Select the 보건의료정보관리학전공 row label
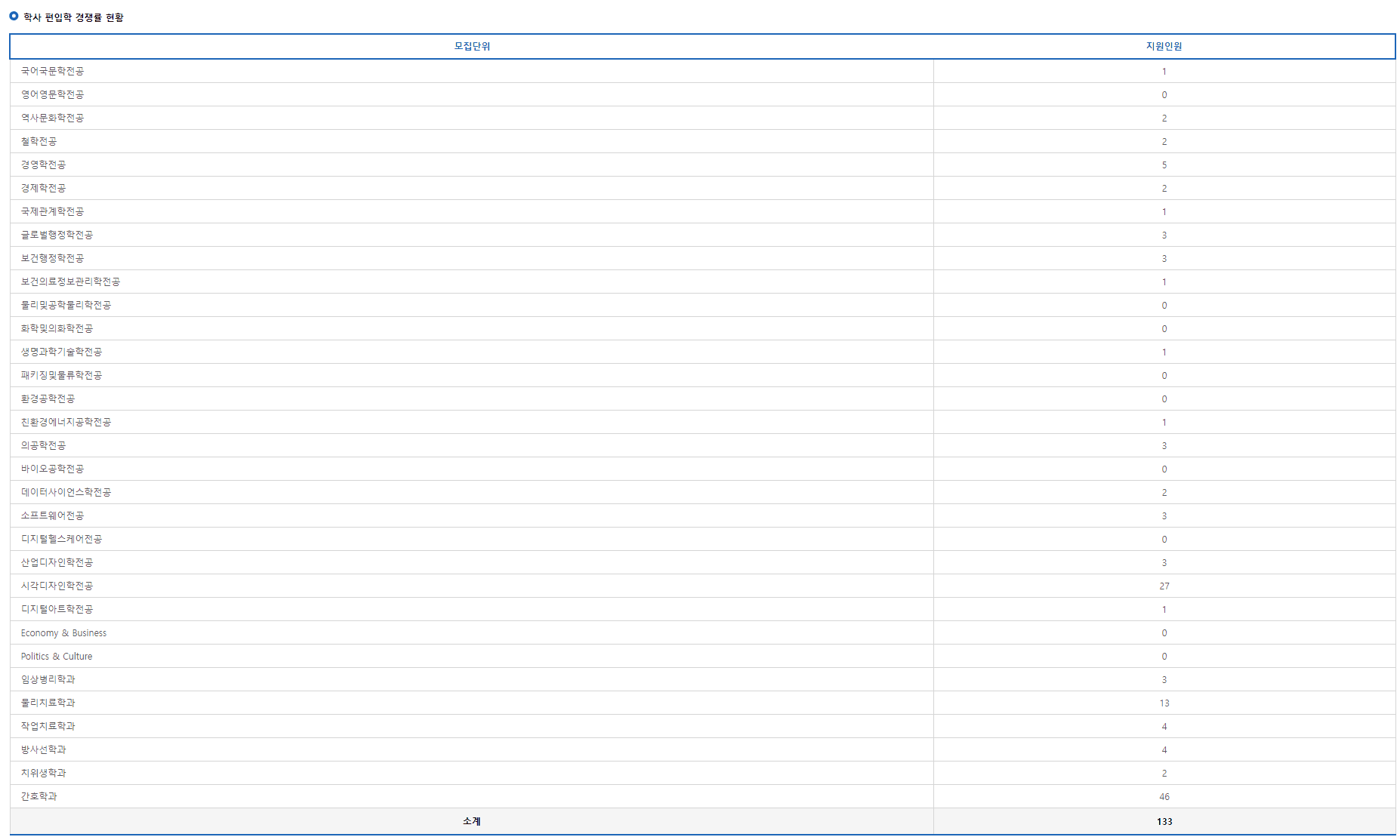This screenshot has width=1400, height=840. pos(70,282)
